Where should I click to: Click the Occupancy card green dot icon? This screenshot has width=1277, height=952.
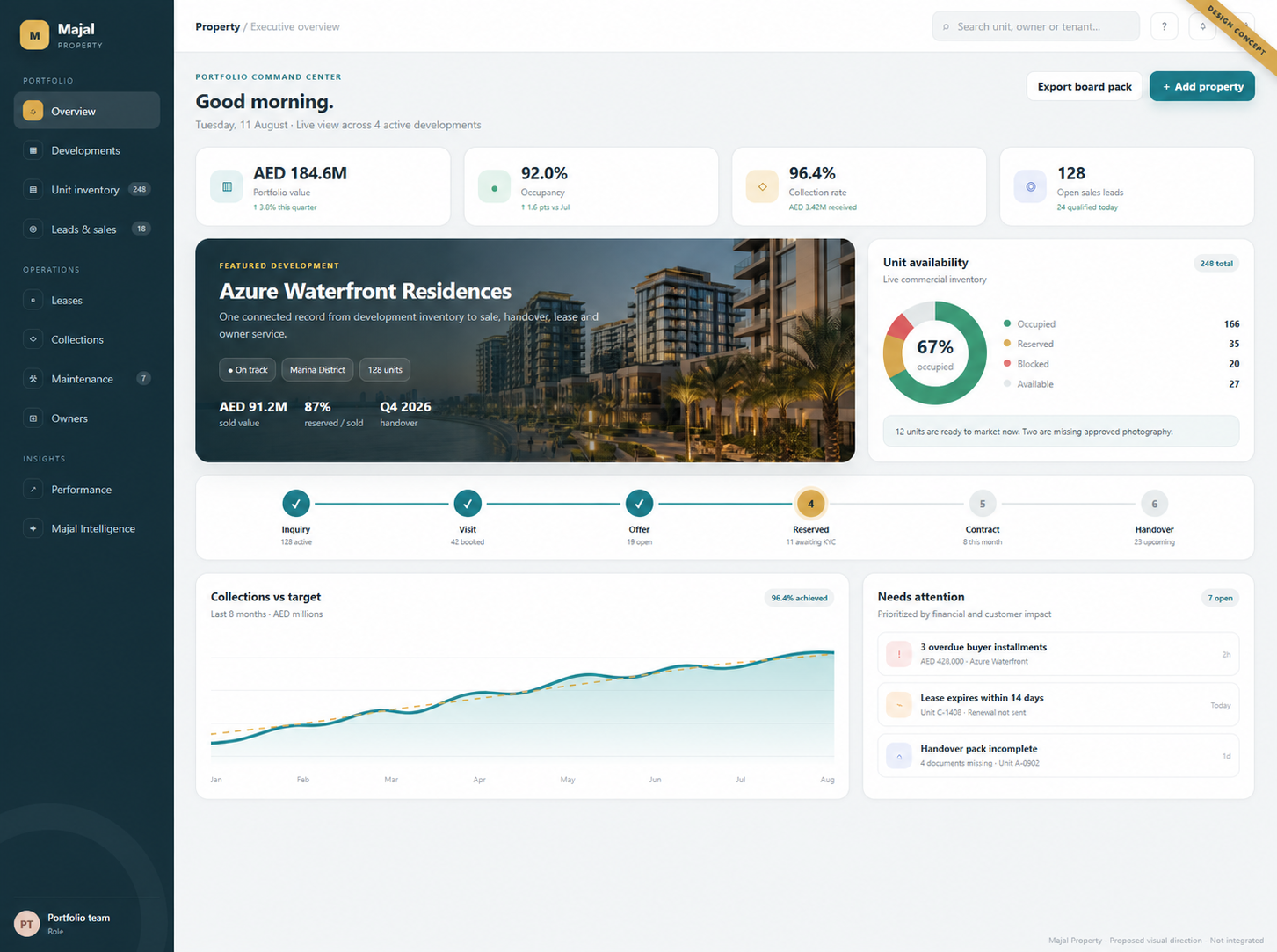pyautogui.click(x=494, y=186)
